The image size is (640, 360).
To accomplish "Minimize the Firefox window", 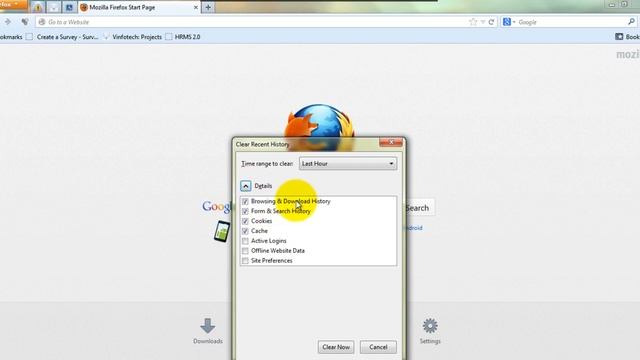I will pyautogui.click(x=611, y=4).
